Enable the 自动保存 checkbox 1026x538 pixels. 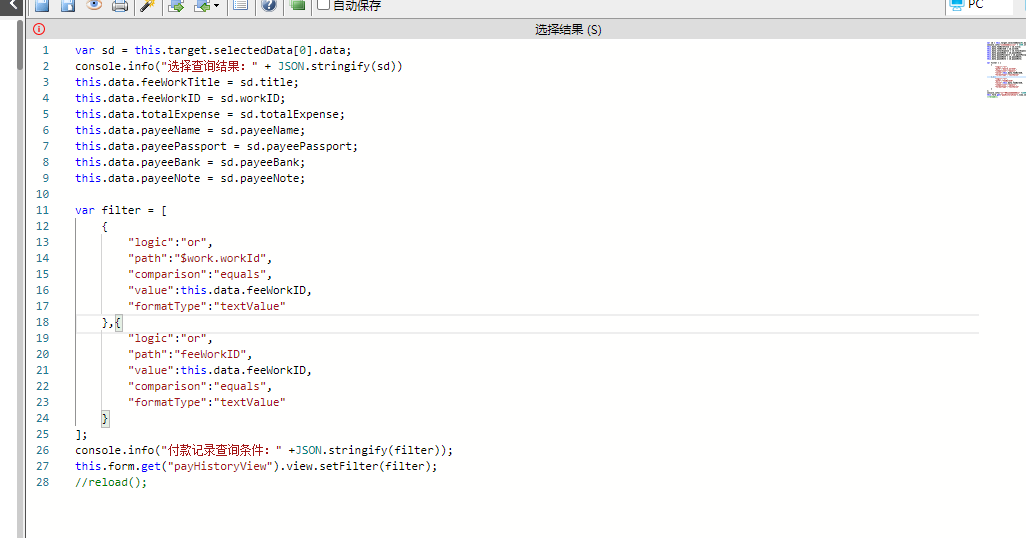(x=323, y=5)
